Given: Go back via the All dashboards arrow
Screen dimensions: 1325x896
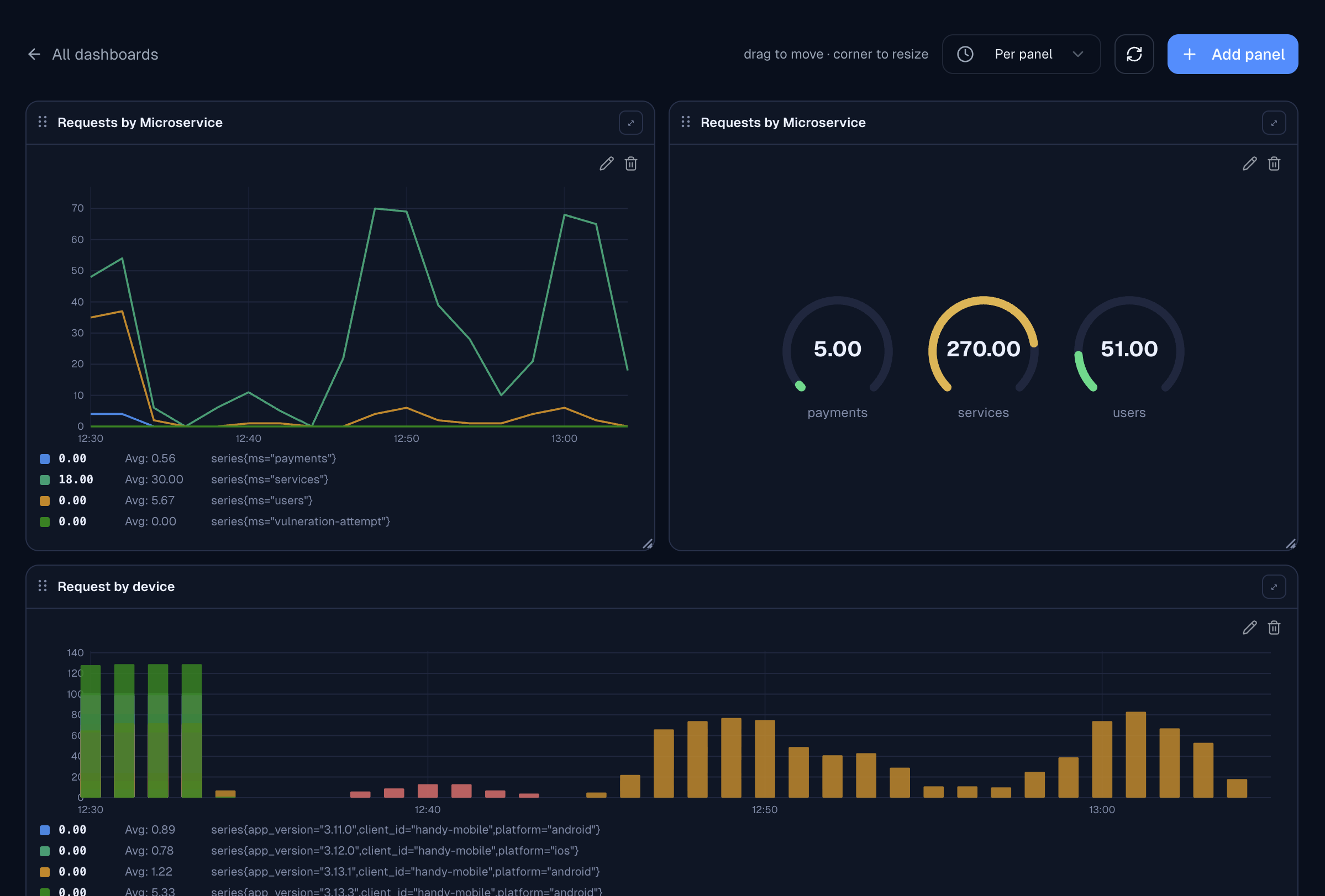Looking at the screenshot, I should 34,54.
